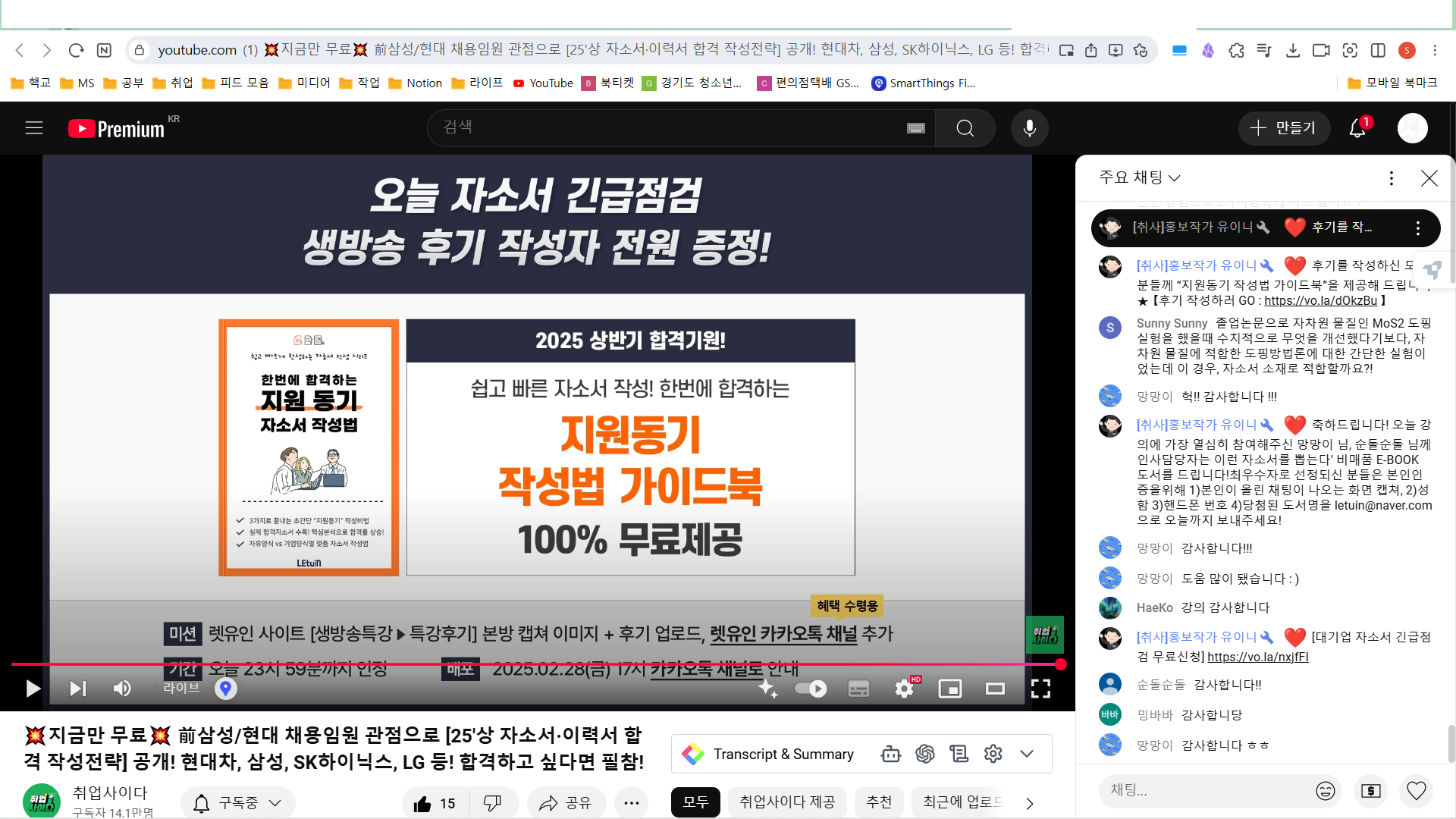Toggle browser side panel

click(1378, 50)
